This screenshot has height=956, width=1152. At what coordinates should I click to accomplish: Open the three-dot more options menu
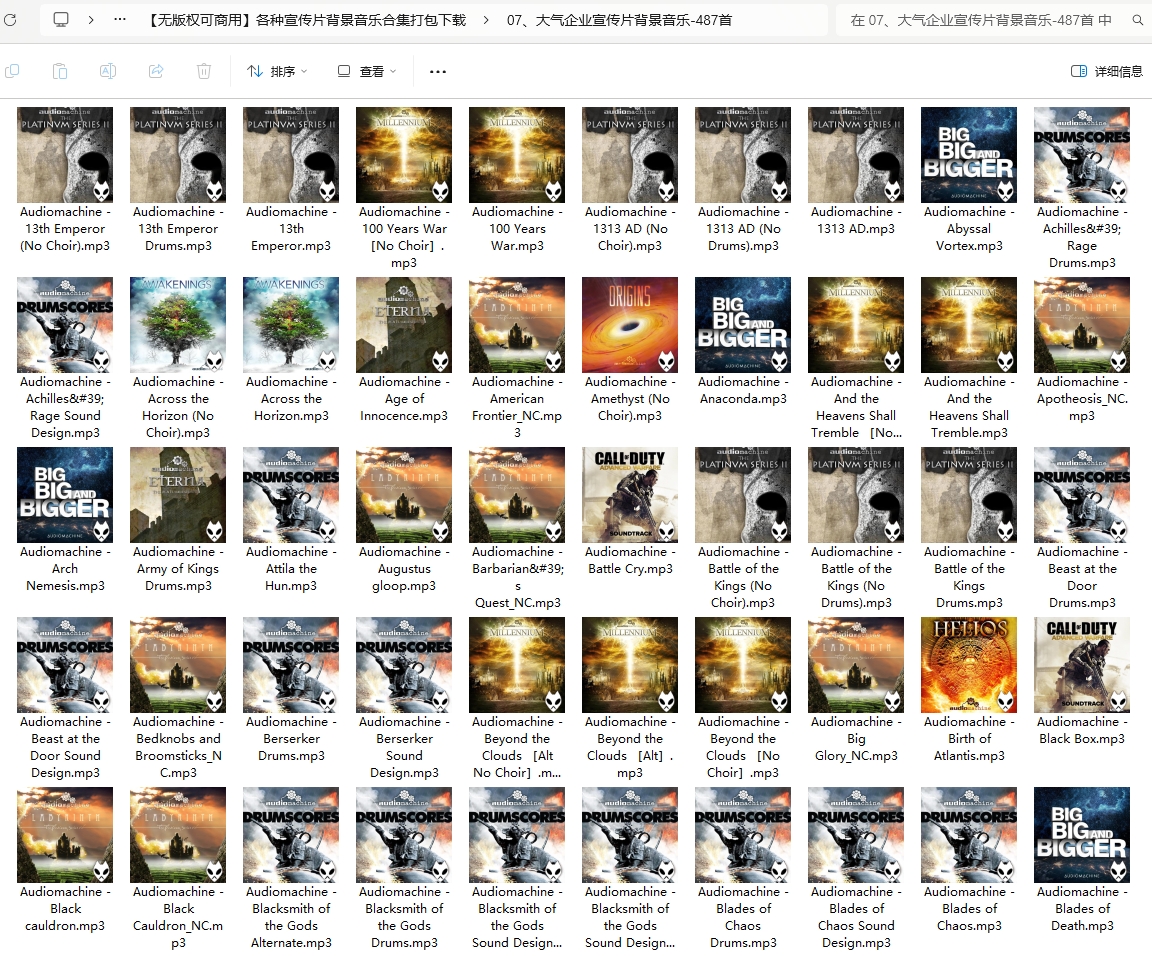click(x=437, y=71)
